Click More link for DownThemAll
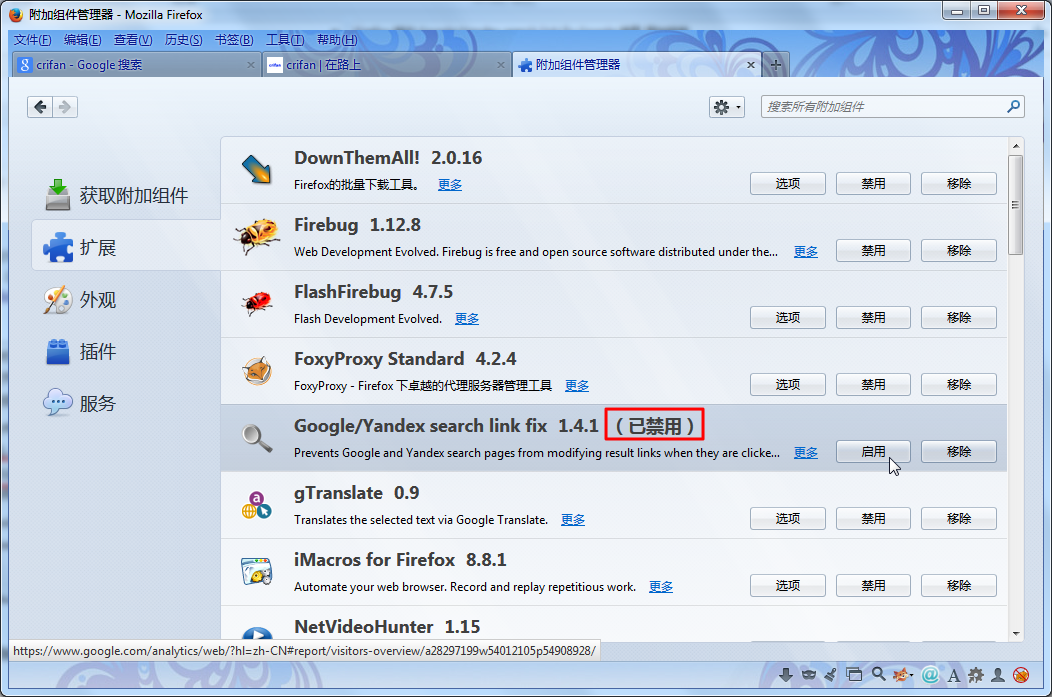Image resolution: width=1052 pixels, height=697 pixels. click(x=450, y=184)
